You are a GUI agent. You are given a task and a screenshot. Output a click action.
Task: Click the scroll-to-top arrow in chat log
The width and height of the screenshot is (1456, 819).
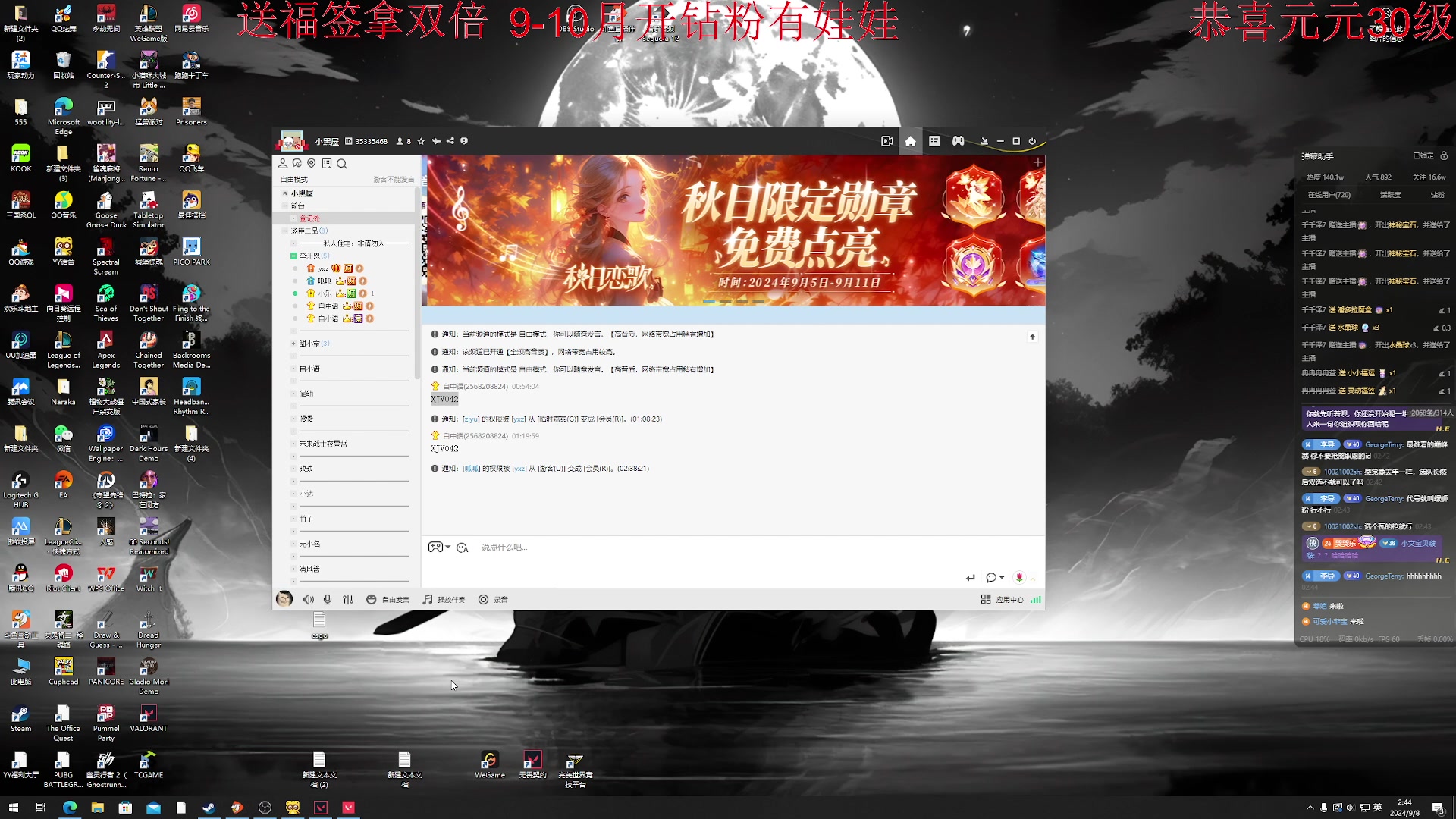point(1032,337)
